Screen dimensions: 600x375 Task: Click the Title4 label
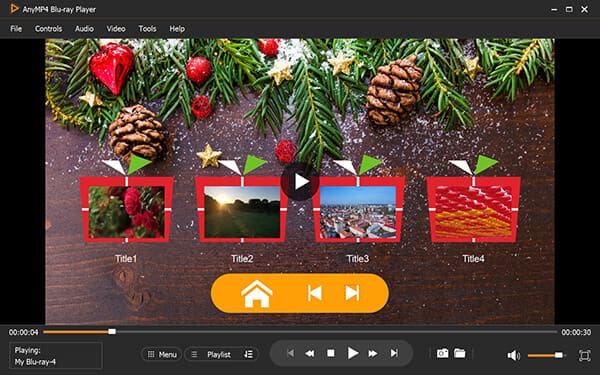[x=473, y=259]
